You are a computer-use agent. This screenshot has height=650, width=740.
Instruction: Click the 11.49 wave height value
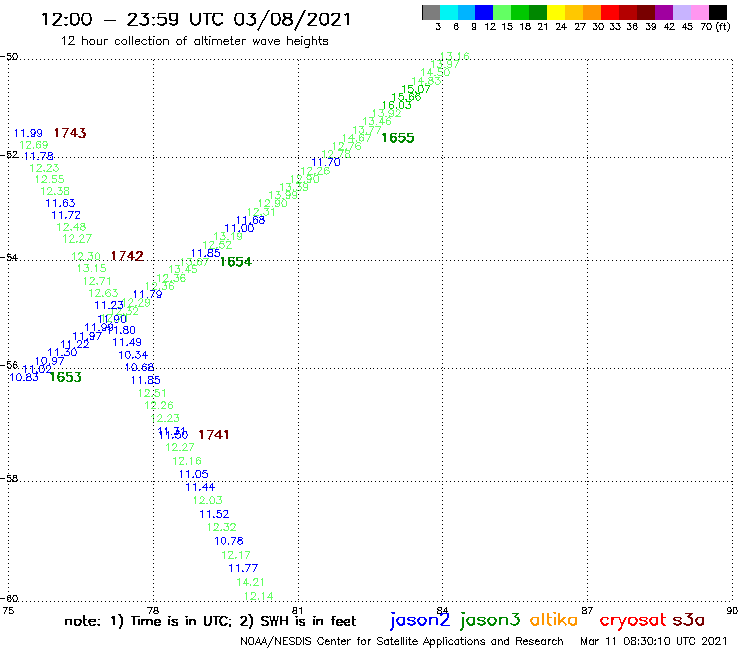pyautogui.click(x=127, y=342)
